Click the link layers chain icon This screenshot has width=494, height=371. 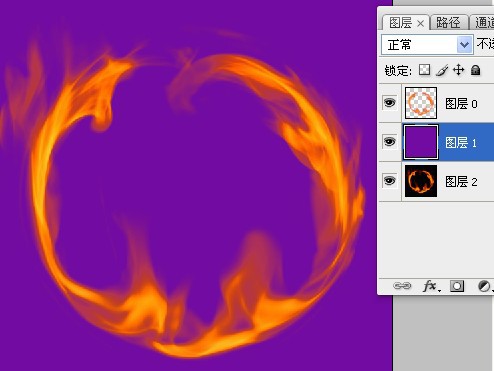pos(402,286)
